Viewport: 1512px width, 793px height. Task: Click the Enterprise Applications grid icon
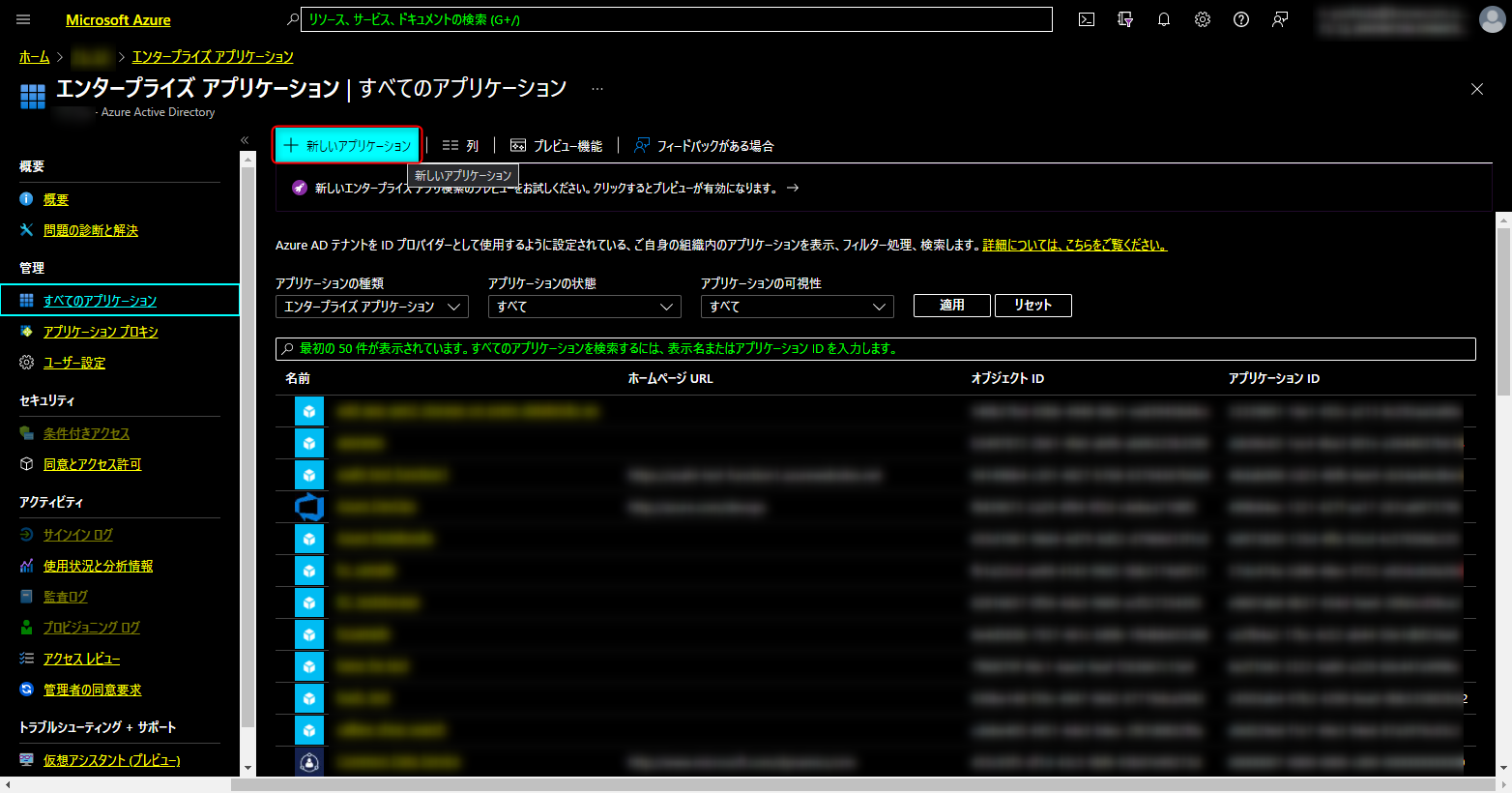pyautogui.click(x=33, y=96)
